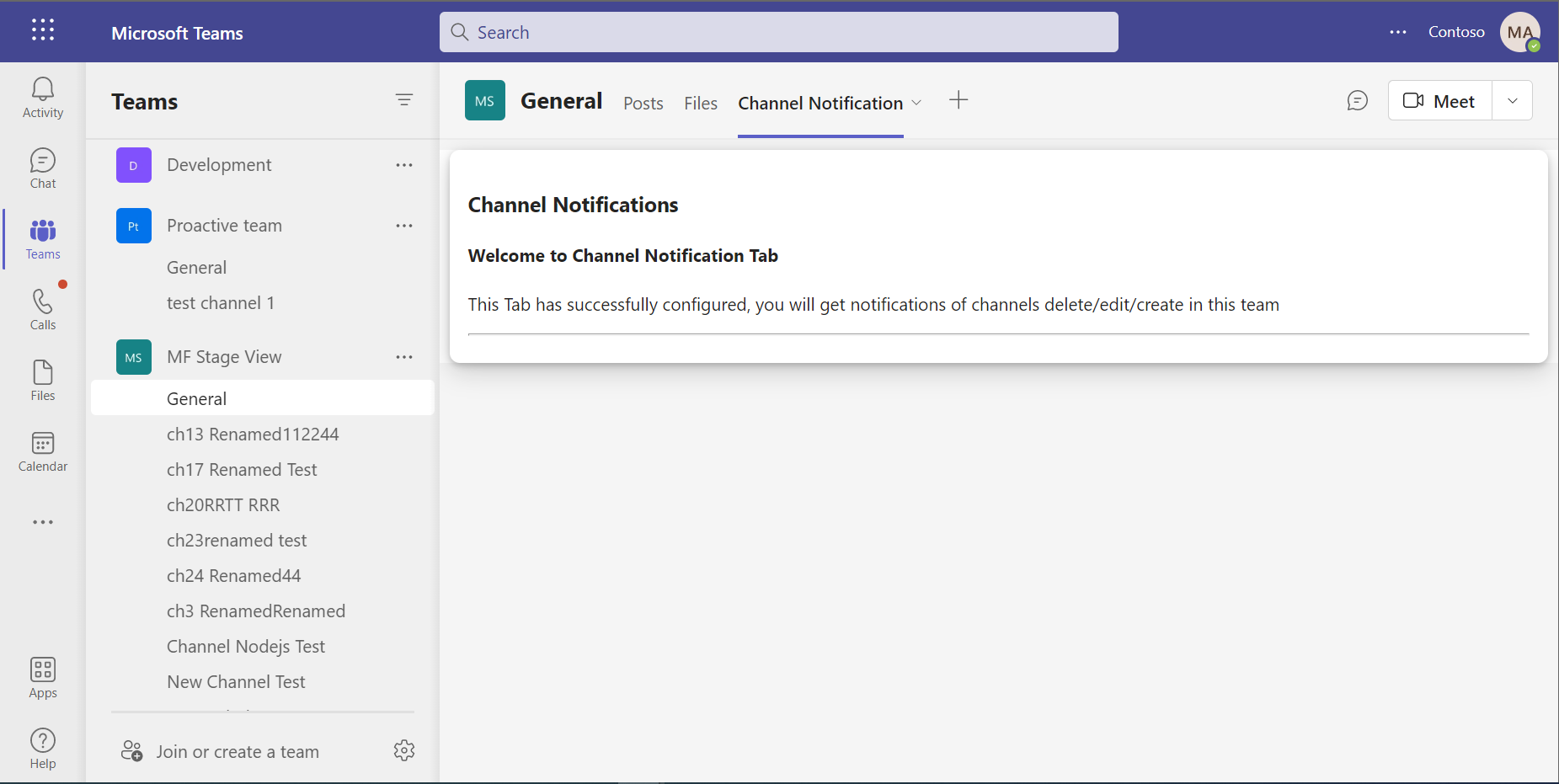Open settings and more ellipsis in header
This screenshot has height=784, width=1559.
1398,32
